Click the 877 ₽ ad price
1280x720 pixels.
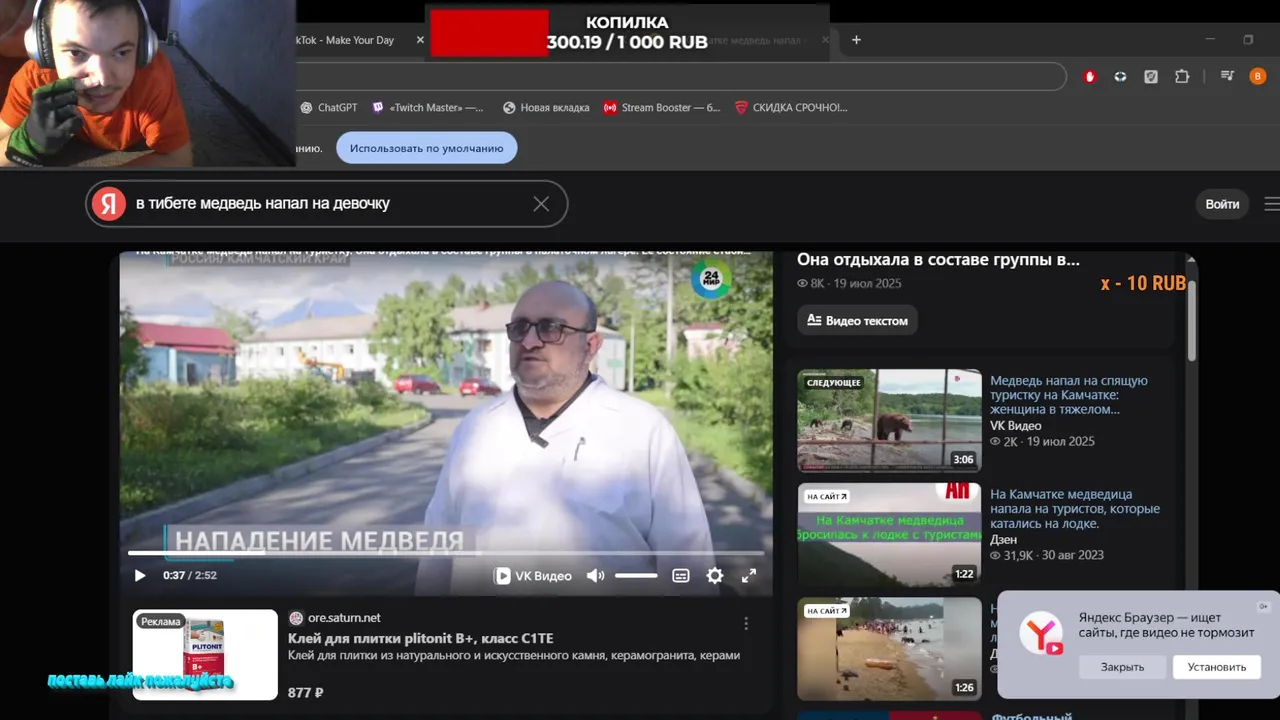tap(305, 692)
